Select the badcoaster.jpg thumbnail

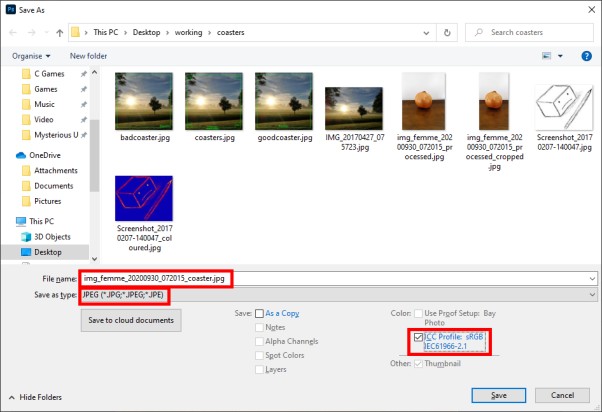click(x=144, y=101)
